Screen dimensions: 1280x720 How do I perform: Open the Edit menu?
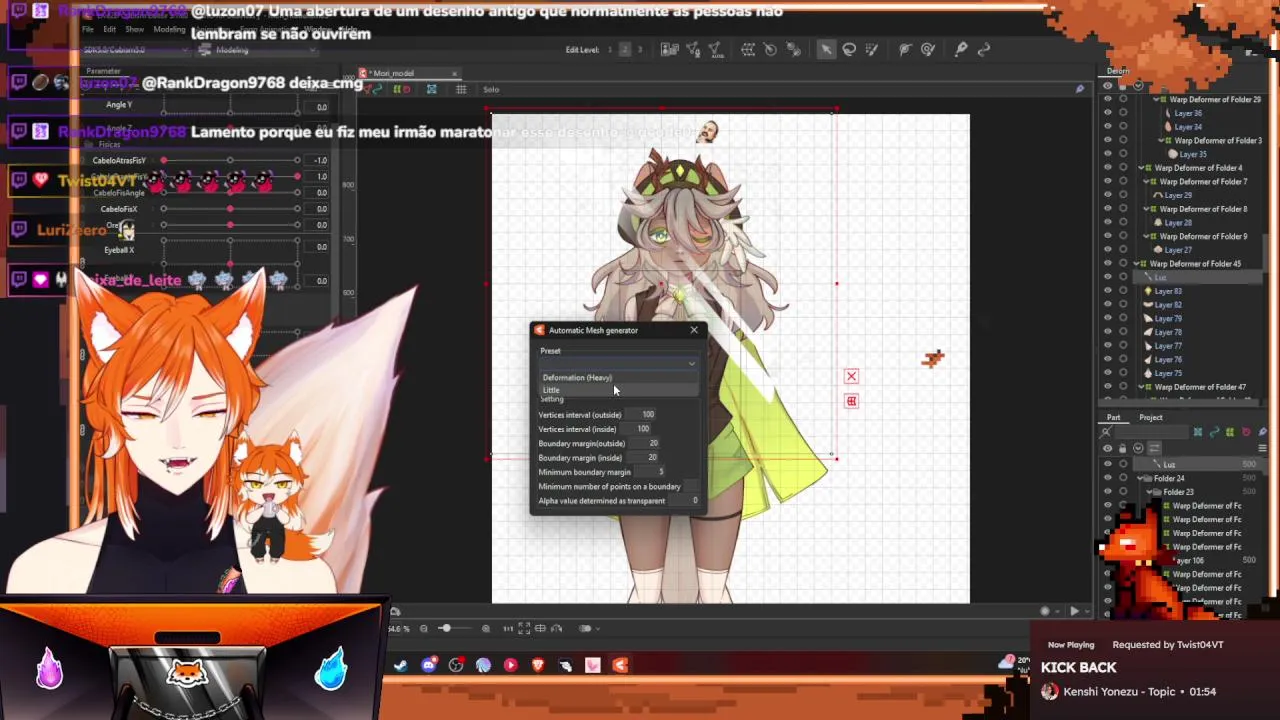[x=109, y=29]
